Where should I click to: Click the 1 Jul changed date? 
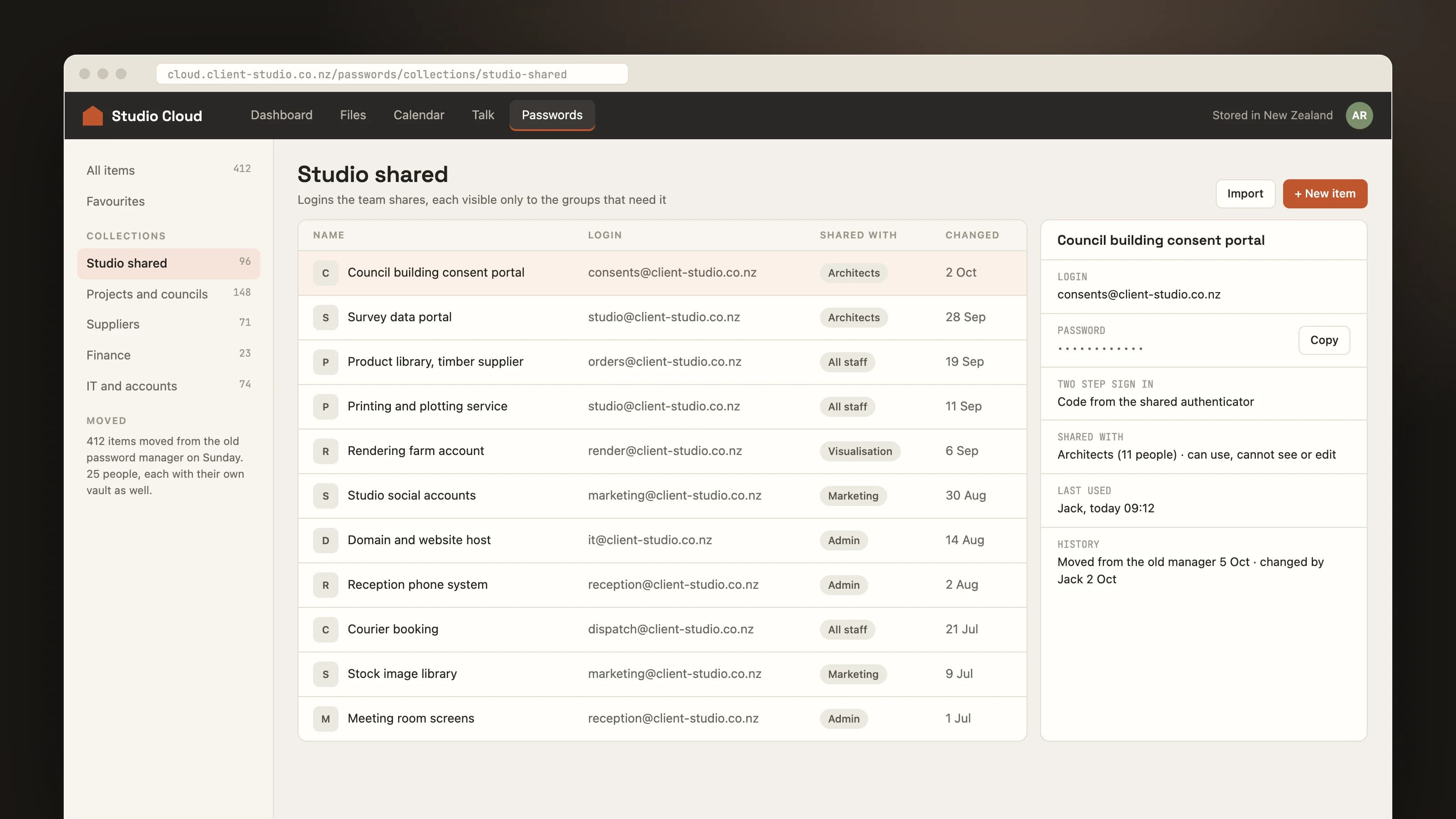click(958, 718)
